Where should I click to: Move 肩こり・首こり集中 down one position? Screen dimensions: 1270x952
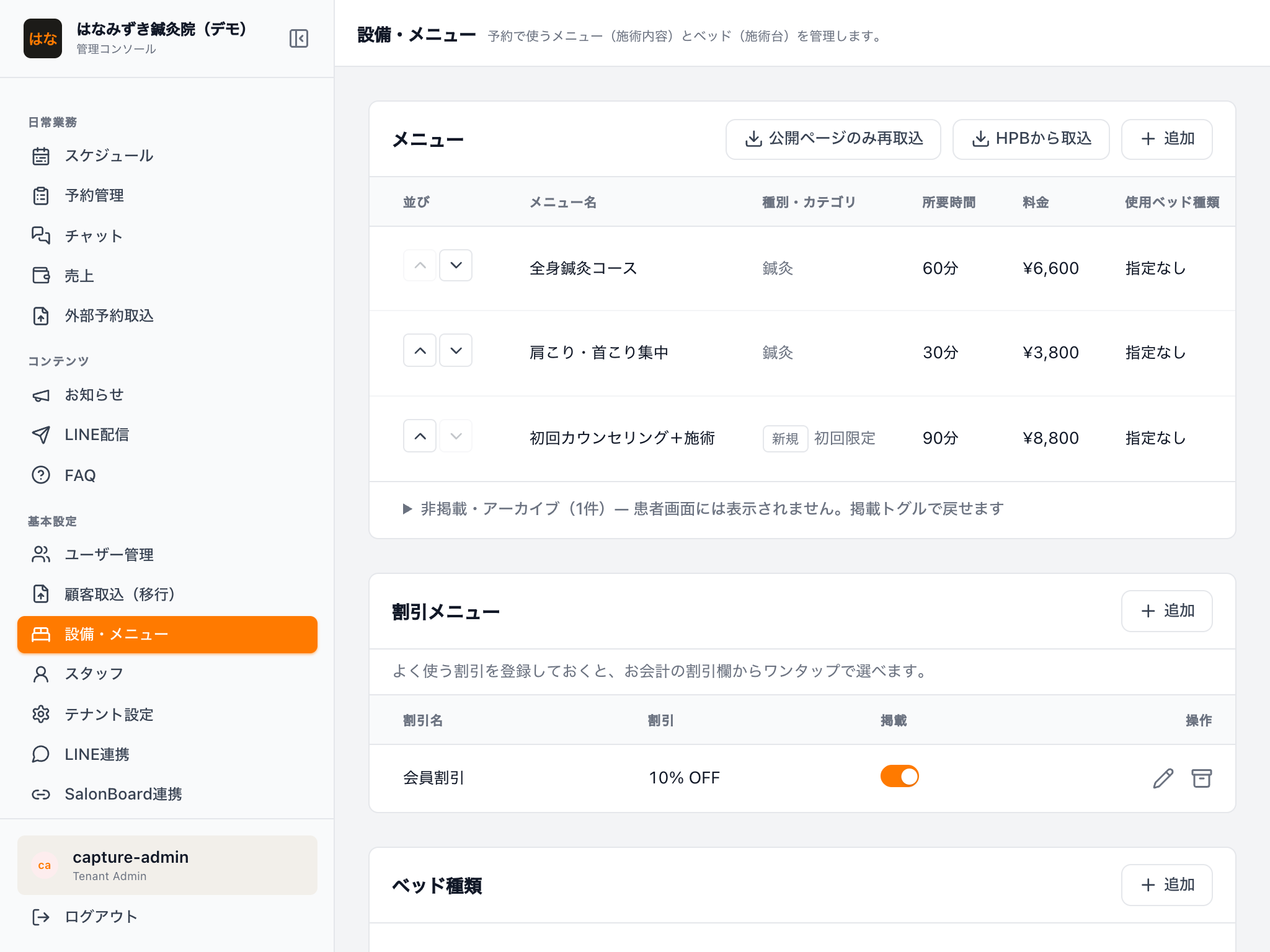[x=456, y=350]
